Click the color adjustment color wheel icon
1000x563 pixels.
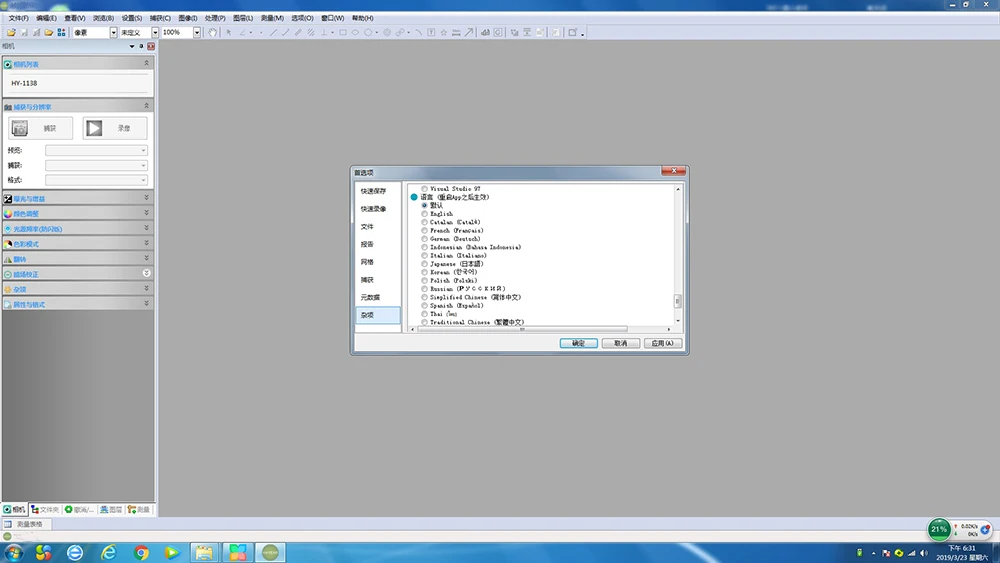tap(8, 214)
